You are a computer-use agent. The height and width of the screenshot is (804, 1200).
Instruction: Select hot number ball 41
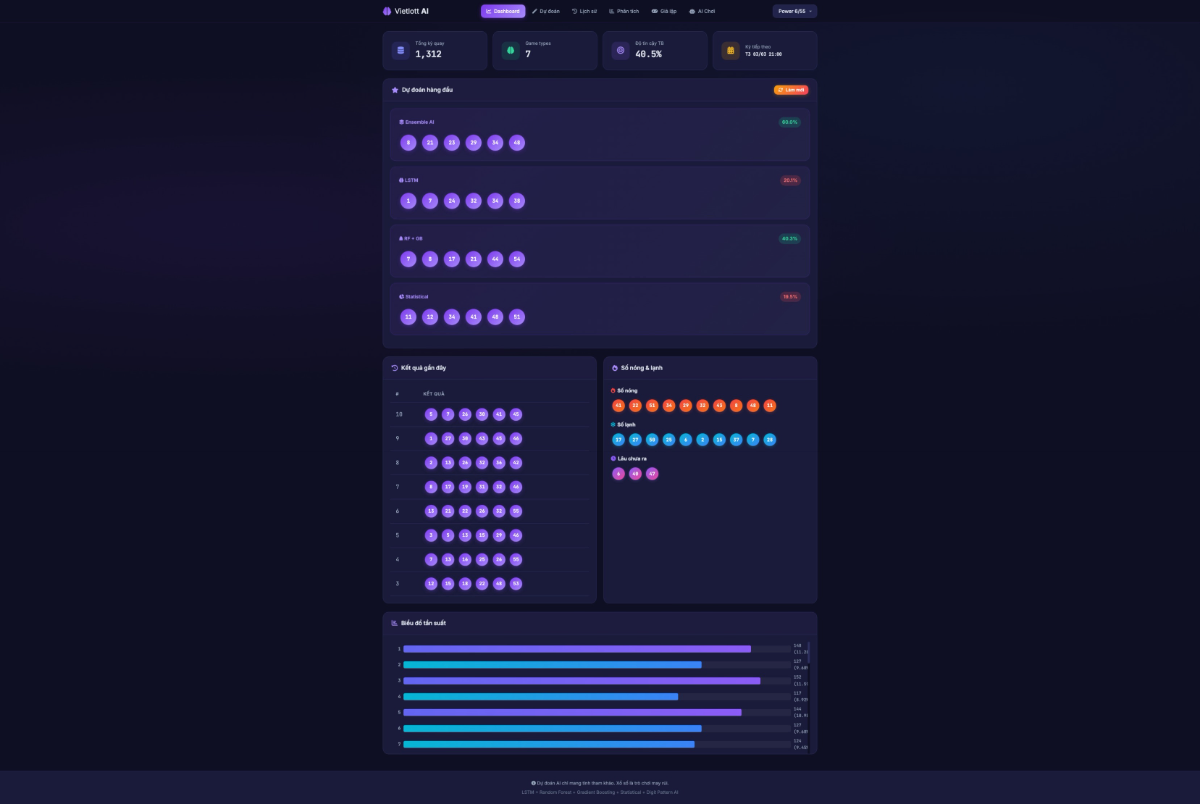click(x=619, y=405)
